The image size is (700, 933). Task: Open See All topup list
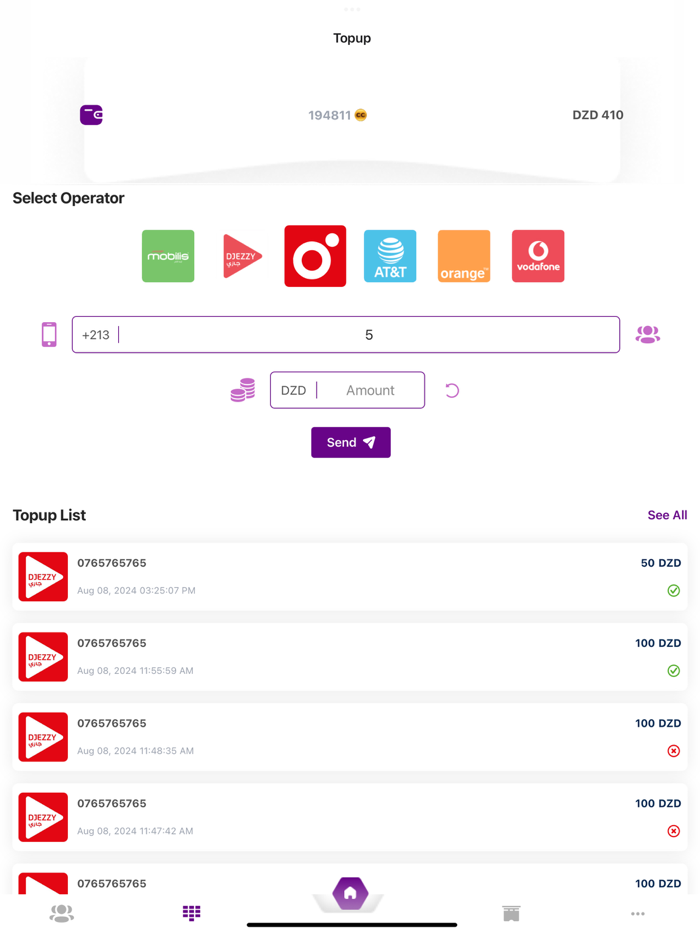667,515
